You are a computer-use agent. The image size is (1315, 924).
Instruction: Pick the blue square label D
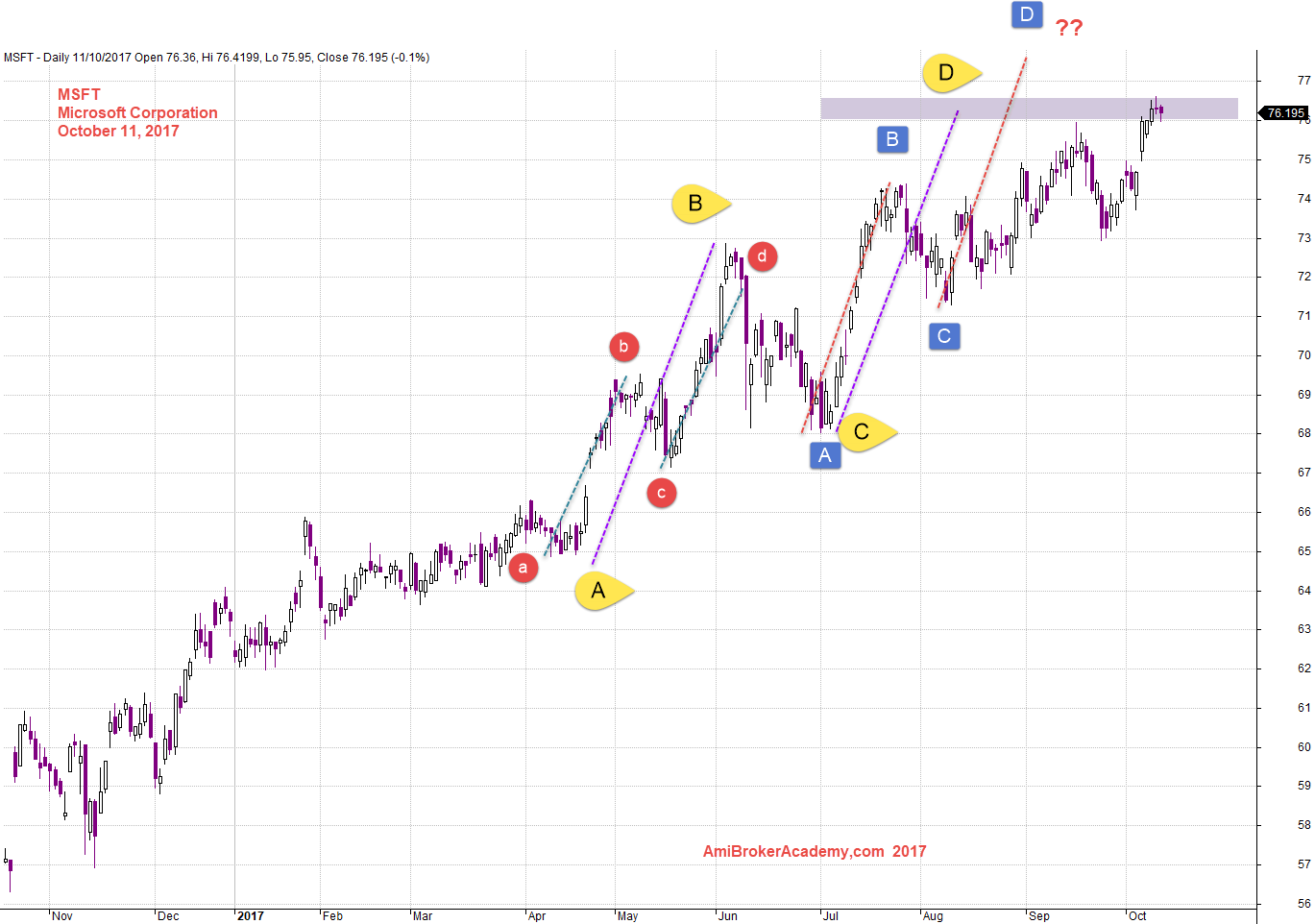pos(1027,14)
